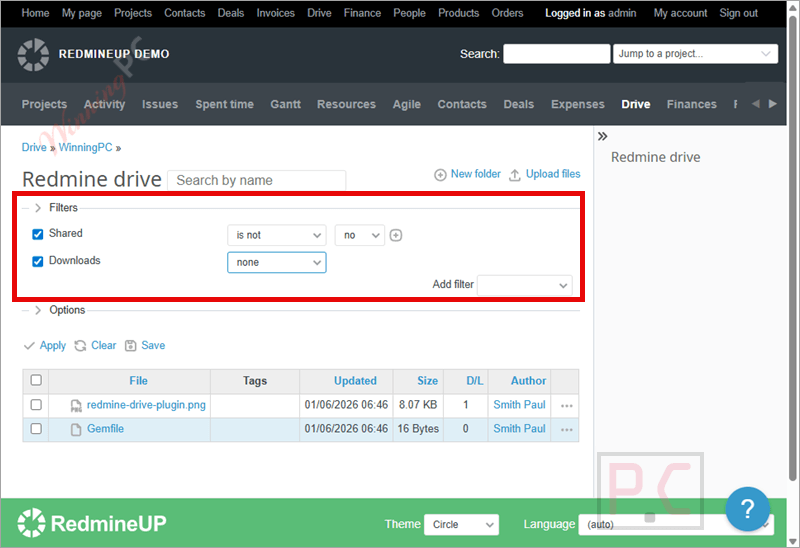This screenshot has width=800, height=548.
Task: Check the redmine-drive-plugin.png row checkbox
Action: (x=36, y=405)
